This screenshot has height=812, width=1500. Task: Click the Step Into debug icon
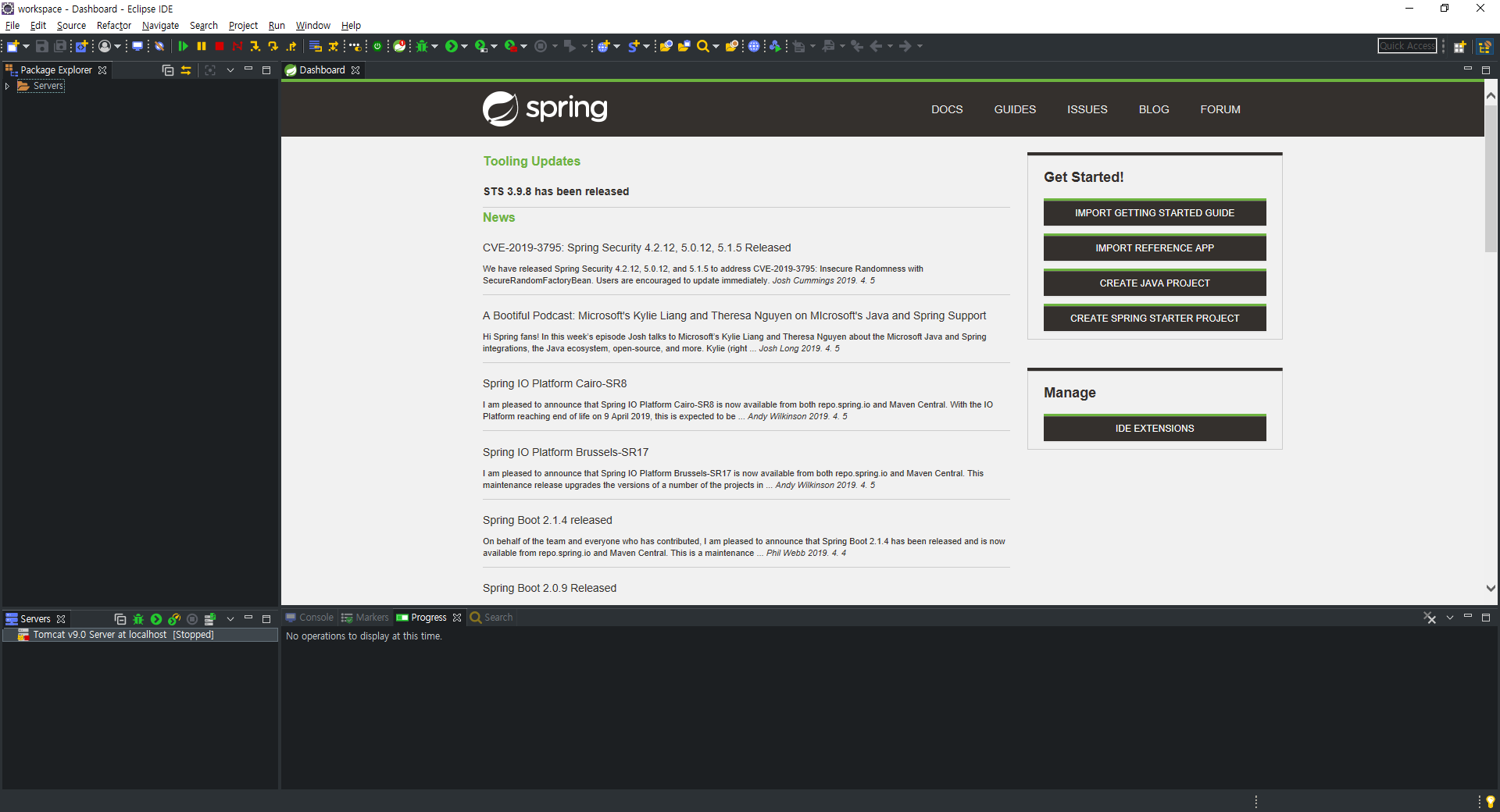(x=255, y=46)
